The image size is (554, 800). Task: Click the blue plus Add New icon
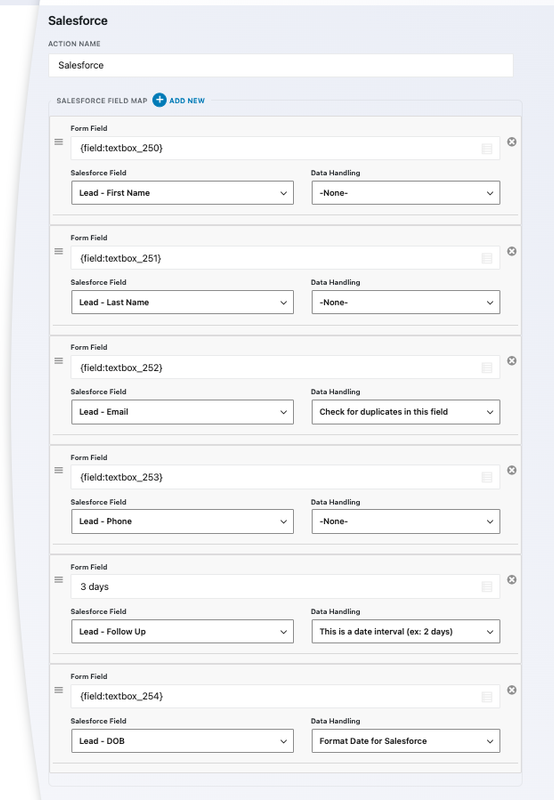pyautogui.click(x=159, y=100)
